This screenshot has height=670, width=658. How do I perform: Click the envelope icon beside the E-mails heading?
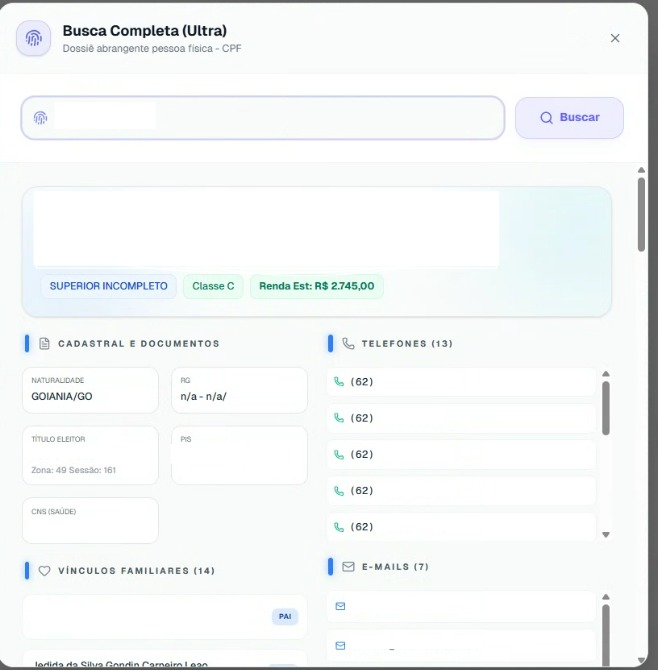tap(348, 567)
